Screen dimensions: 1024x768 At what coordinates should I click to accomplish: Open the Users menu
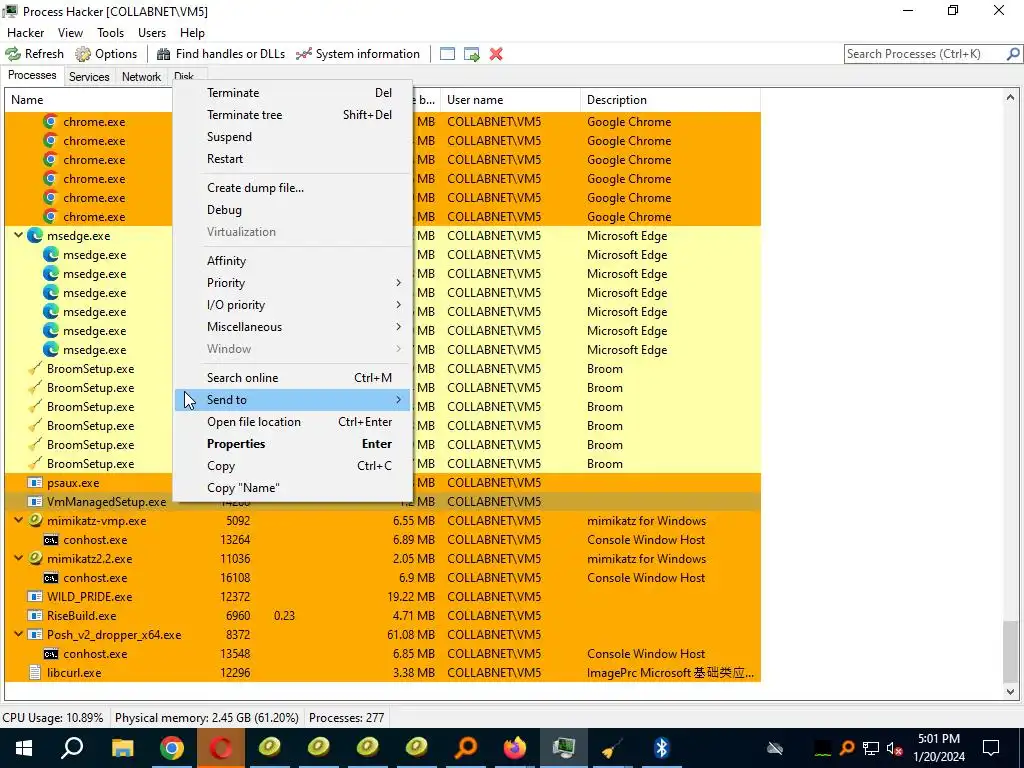pos(152,33)
